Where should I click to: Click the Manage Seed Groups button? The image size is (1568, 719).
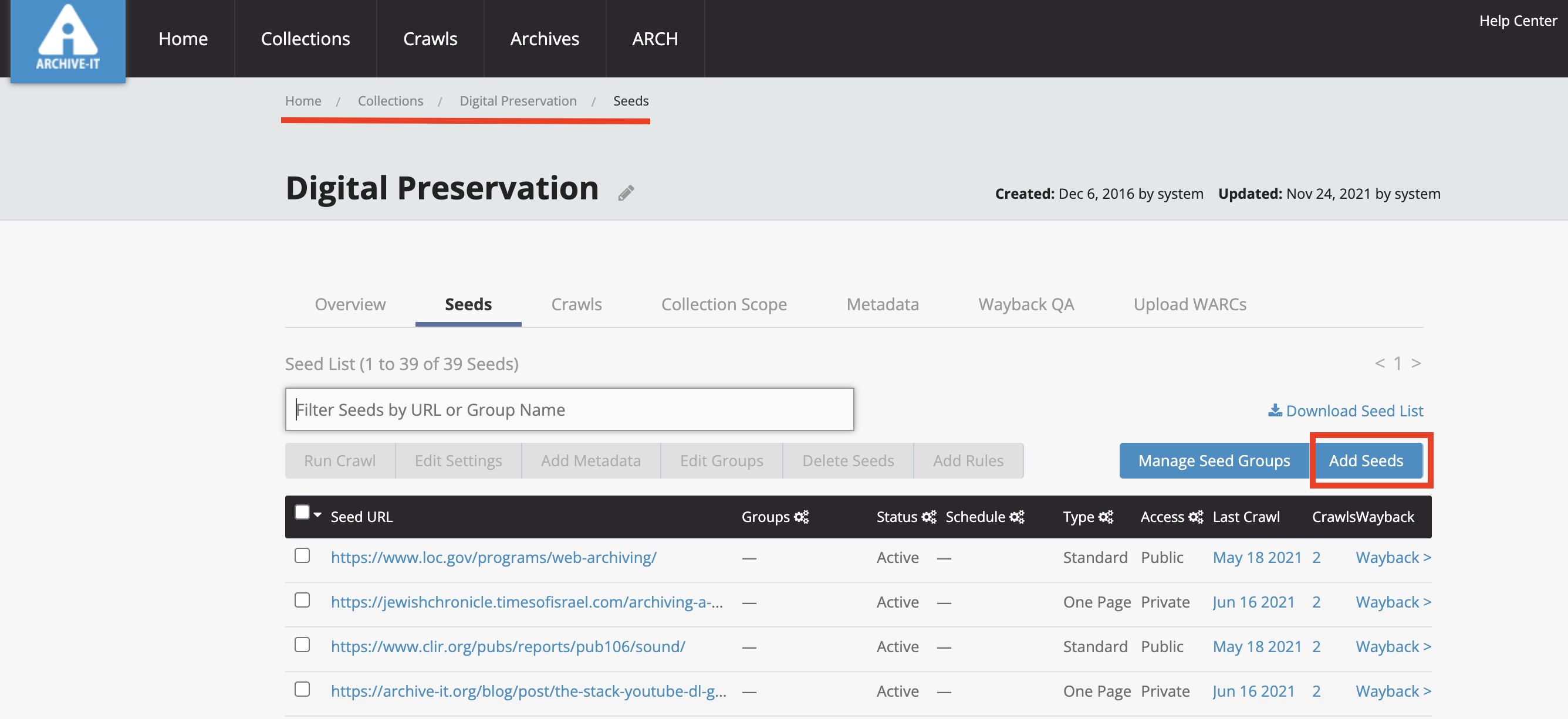[1214, 460]
